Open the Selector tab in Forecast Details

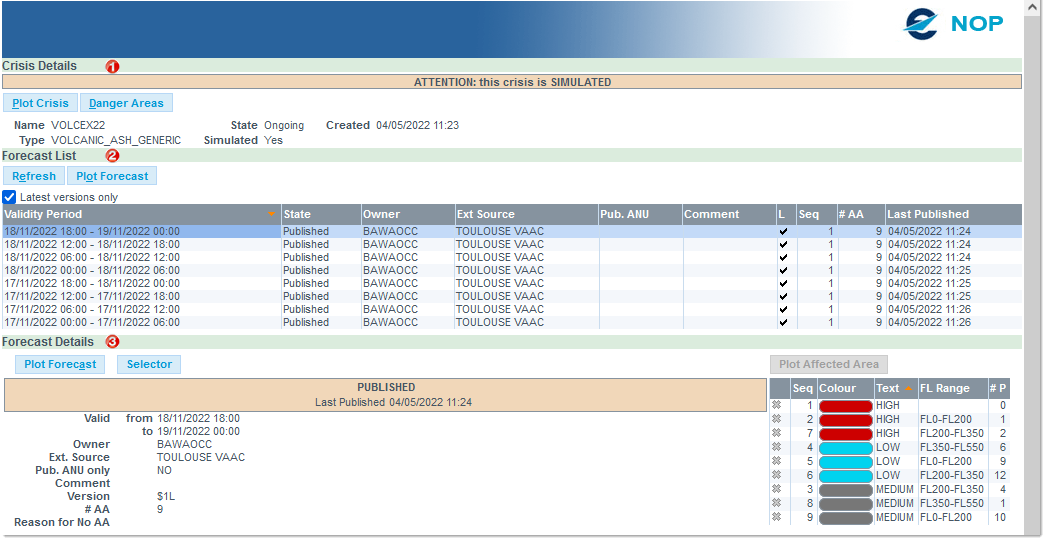tap(149, 364)
